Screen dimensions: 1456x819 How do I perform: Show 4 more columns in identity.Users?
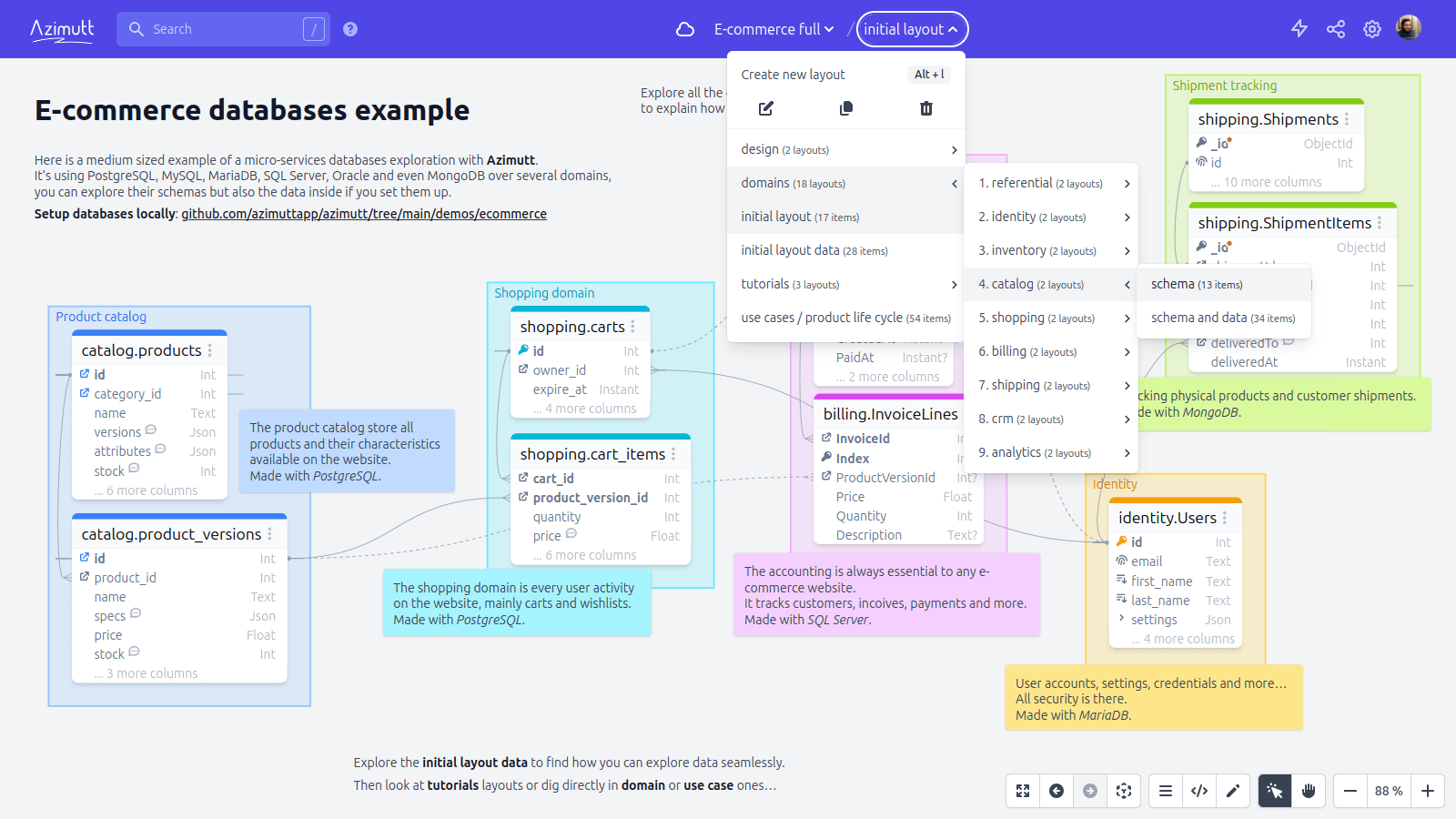click(1183, 639)
